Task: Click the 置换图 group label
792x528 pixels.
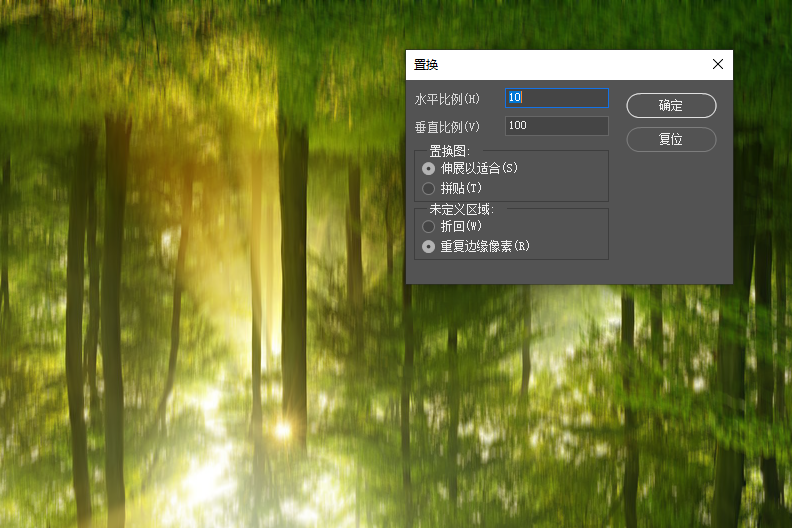Action: (450, 151)
